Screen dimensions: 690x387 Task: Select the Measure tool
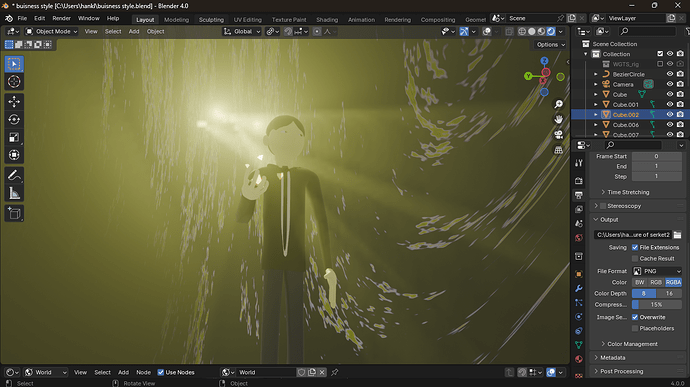tap(14, 193)
